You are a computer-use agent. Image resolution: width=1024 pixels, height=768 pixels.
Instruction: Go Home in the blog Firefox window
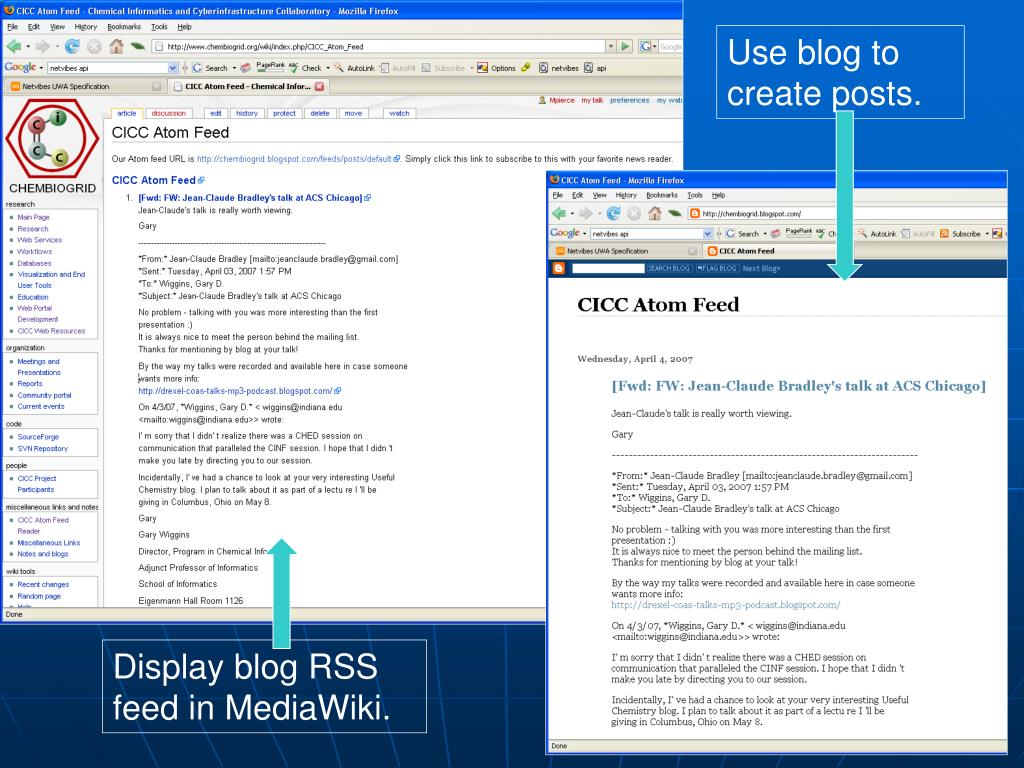654,214
